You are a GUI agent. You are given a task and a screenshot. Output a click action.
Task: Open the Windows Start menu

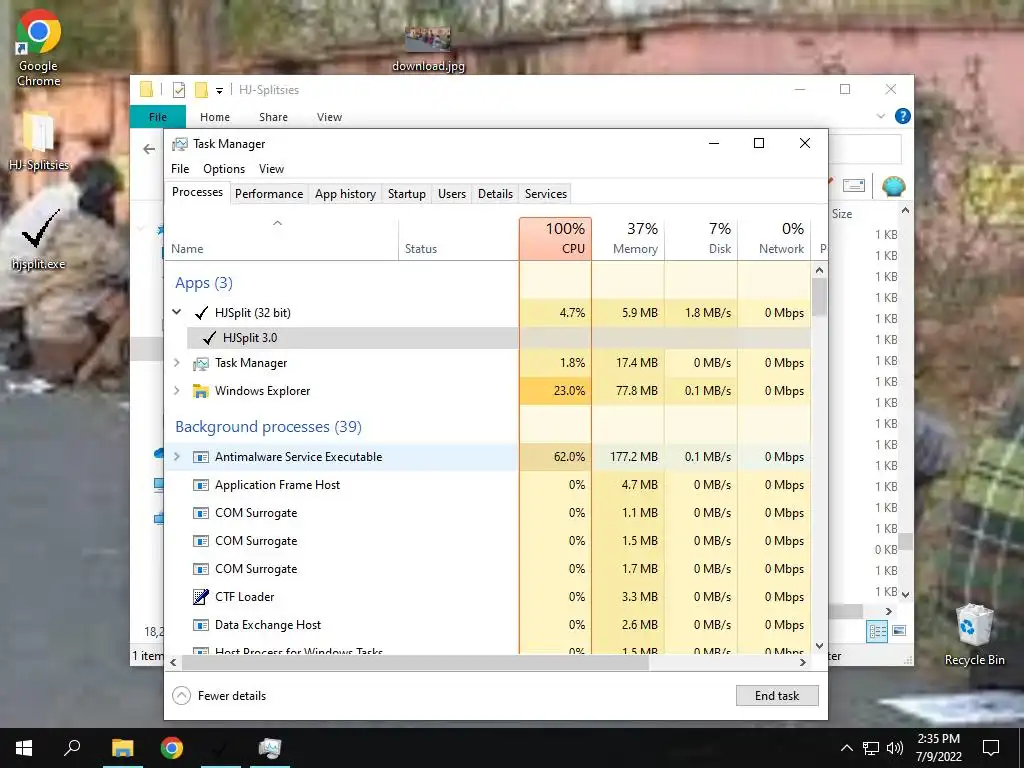24,748
